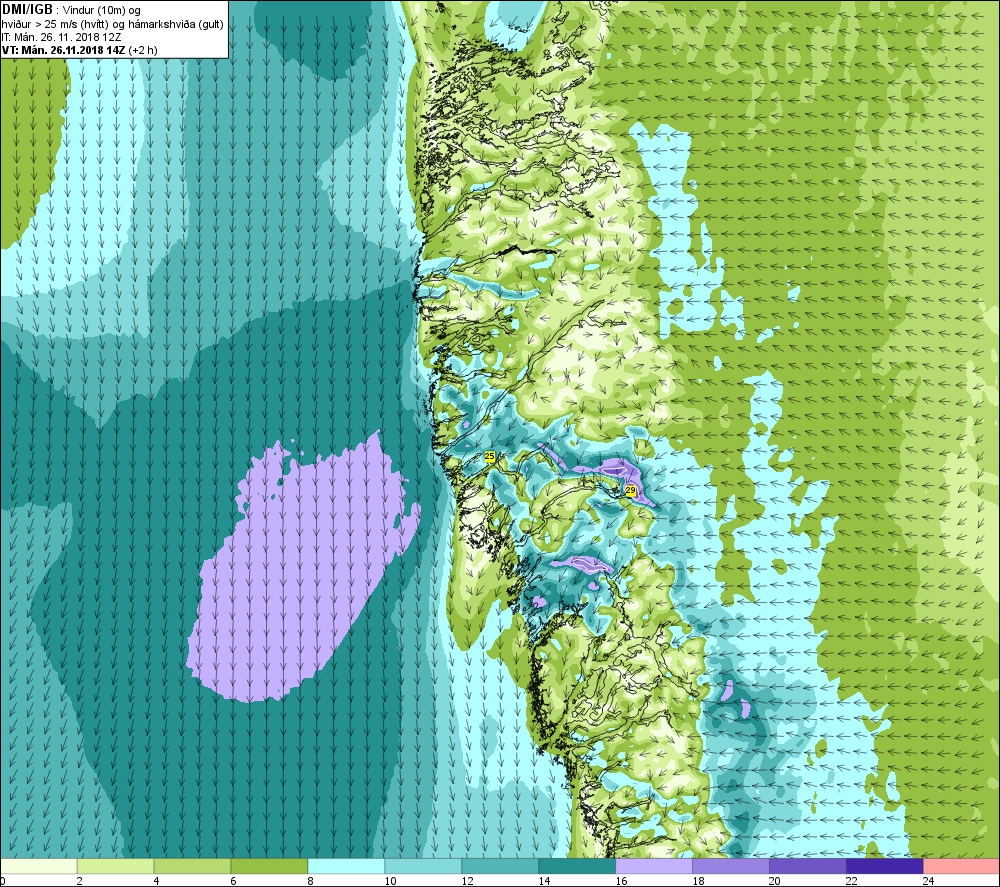
Task: Click the legend scale label 10
Action: (x=390, y=881)
